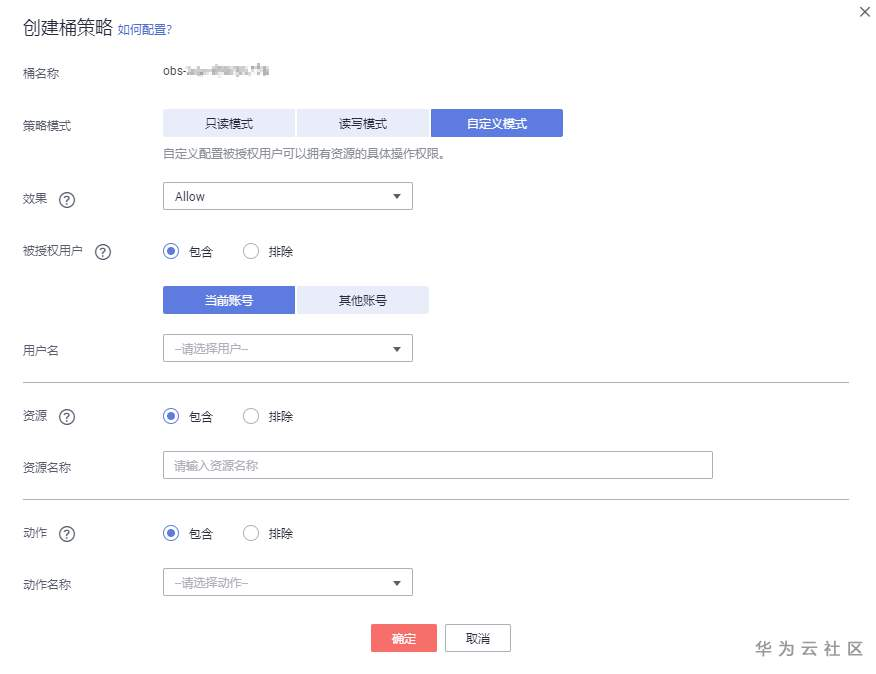876x674 pixels.
Task: Click the help icon next to 效果
Action: tap(67, 200)
